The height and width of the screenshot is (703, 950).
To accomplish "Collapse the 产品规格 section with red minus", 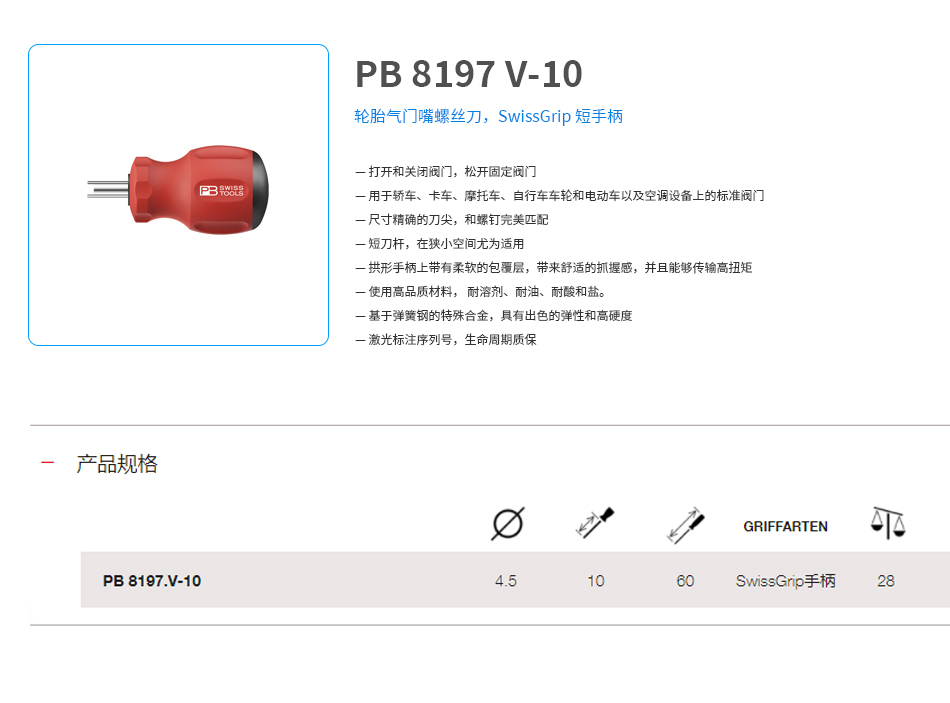I will [47, 463].
